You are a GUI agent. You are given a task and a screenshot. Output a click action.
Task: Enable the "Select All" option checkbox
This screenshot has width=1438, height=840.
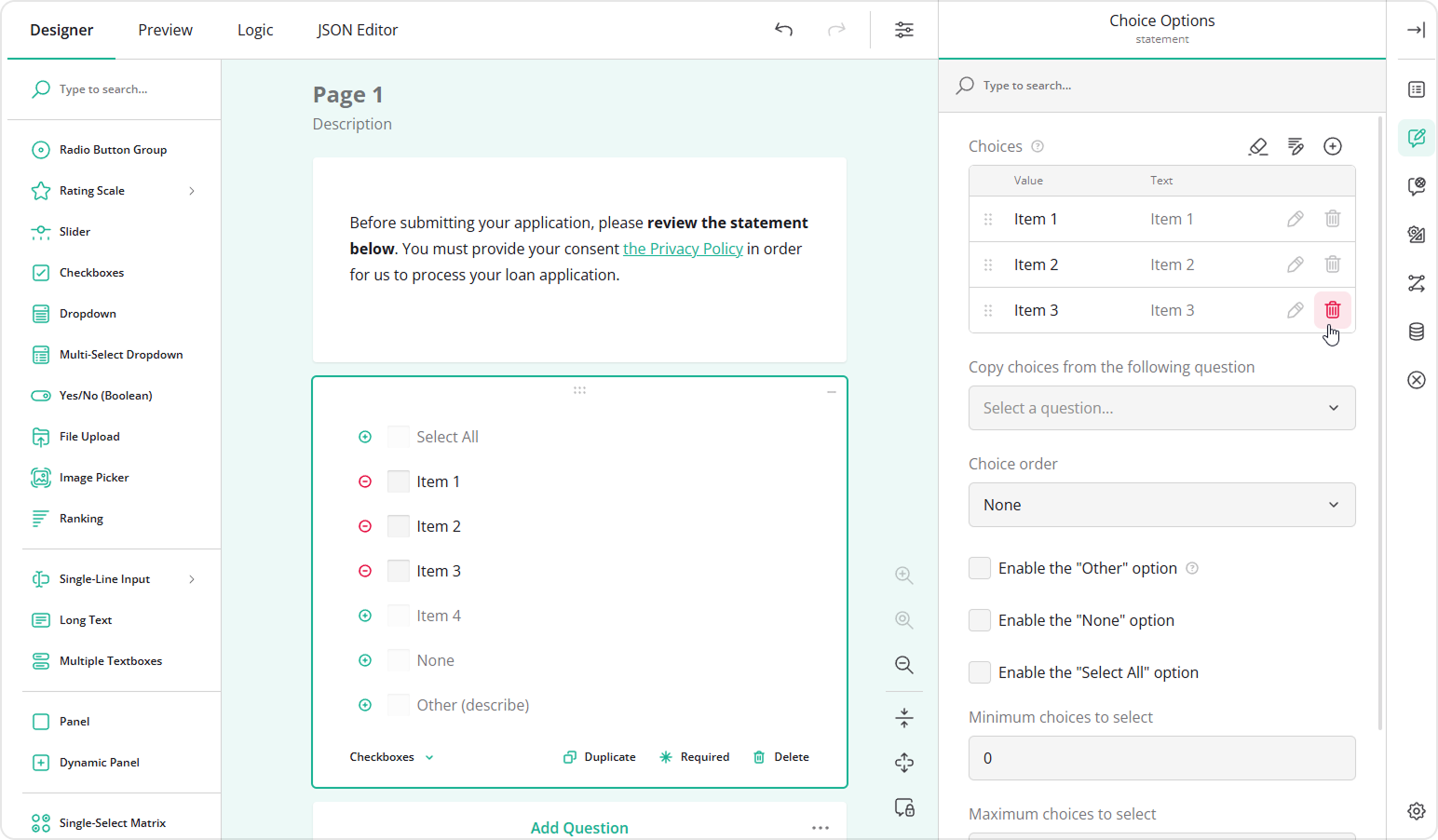pyautogui.click(x=980, y=672)
